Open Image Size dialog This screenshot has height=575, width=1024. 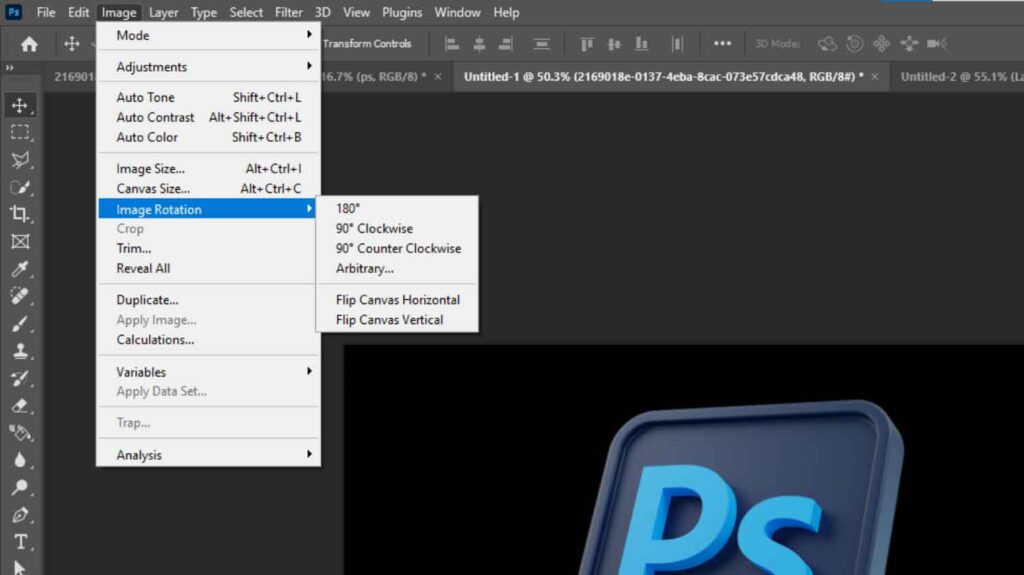pos(208,169)
